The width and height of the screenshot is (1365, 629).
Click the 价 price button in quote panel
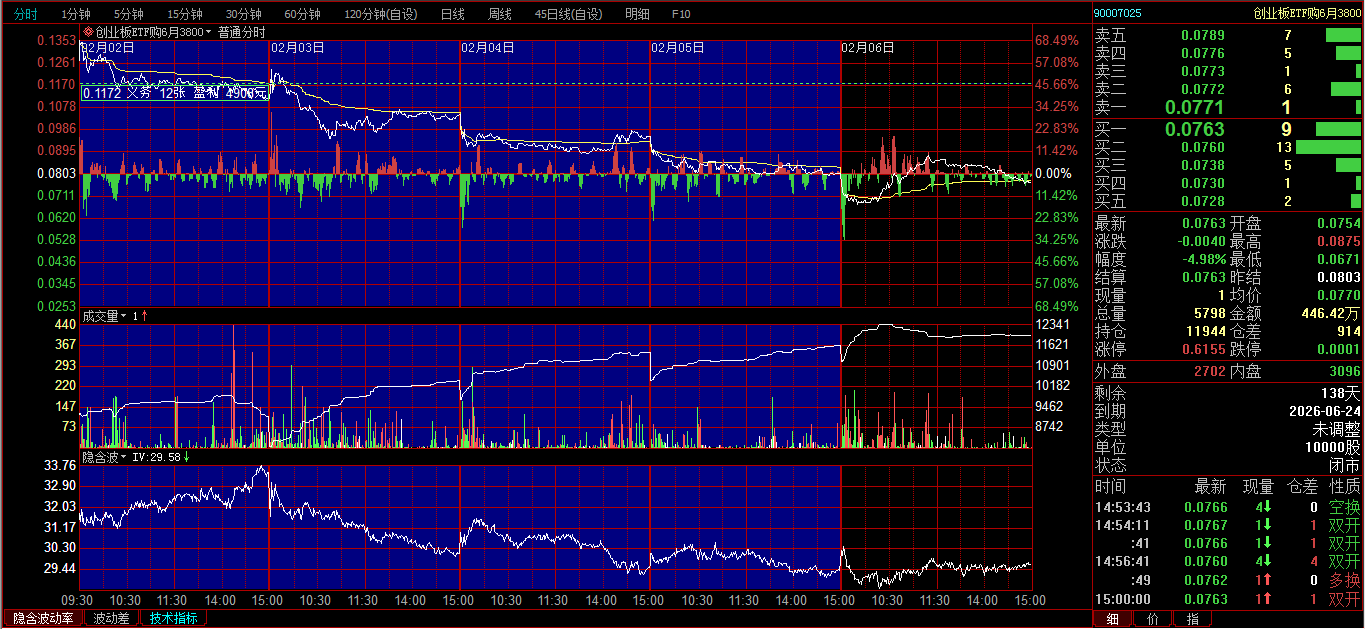point(1152,619)
